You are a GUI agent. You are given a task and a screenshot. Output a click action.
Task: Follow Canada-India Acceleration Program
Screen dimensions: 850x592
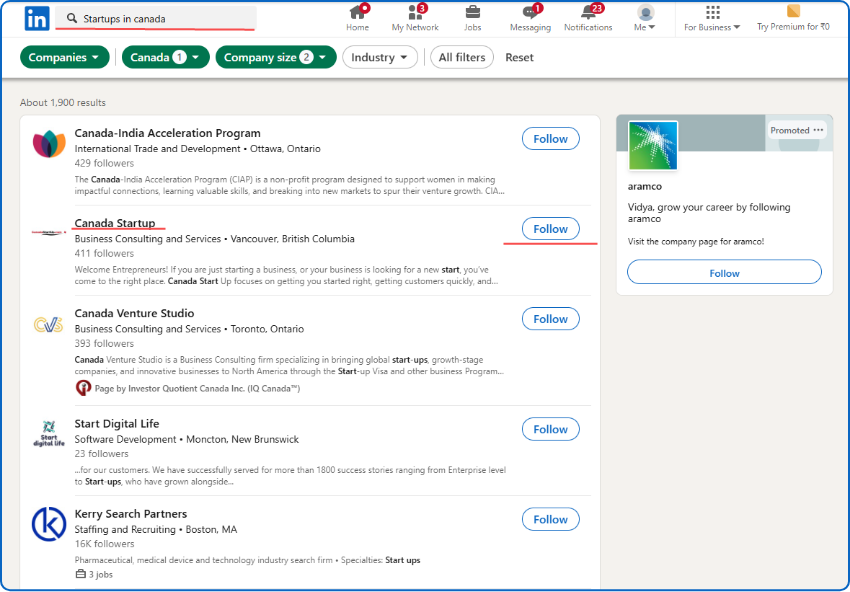[x=550, y=139]
